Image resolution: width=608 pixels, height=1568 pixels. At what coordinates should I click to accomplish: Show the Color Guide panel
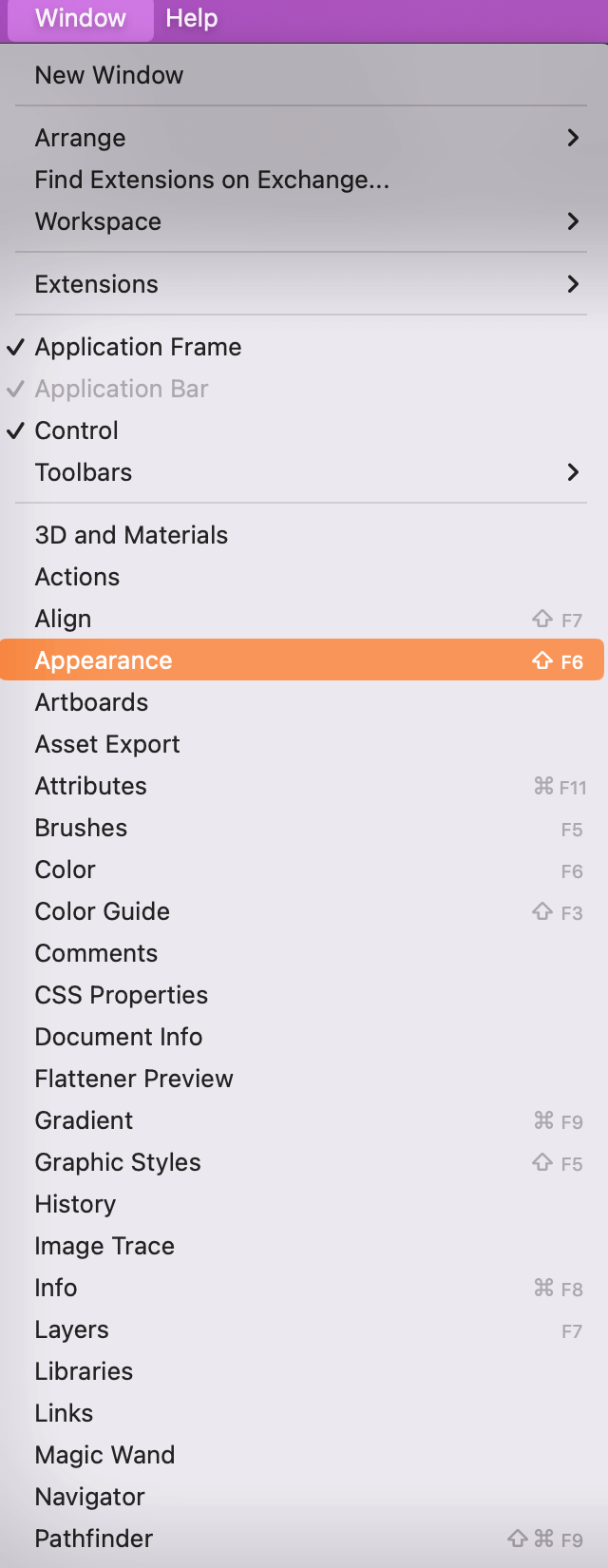coord(102,911)
